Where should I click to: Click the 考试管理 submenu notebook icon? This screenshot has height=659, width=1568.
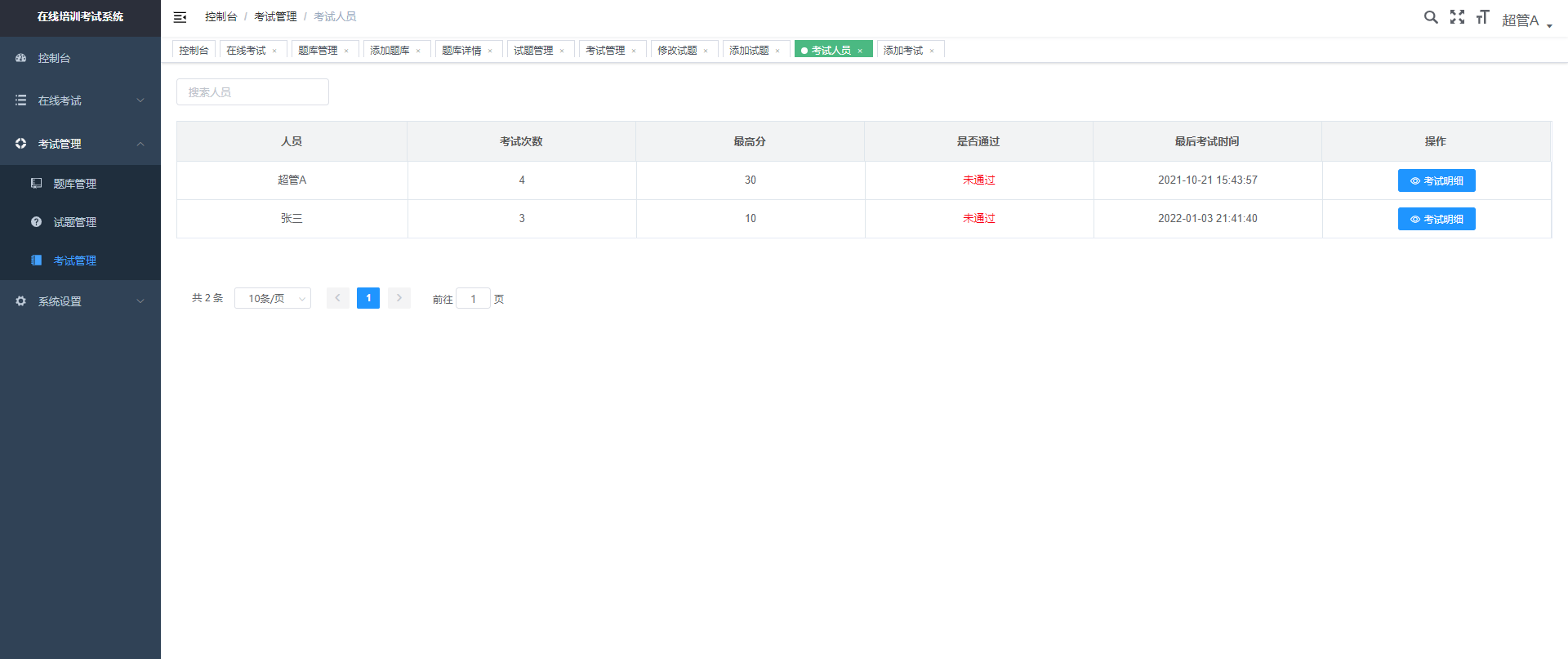[37, 260]
